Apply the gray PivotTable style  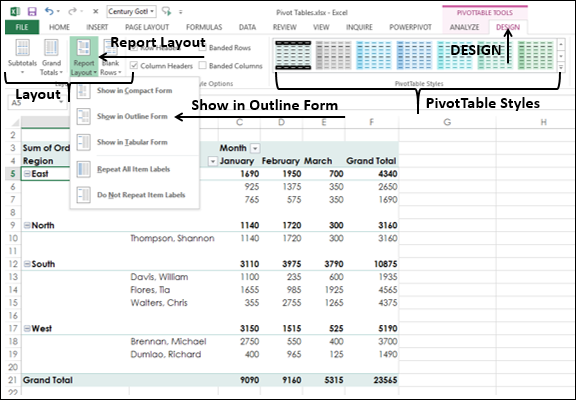click(333, 55)
